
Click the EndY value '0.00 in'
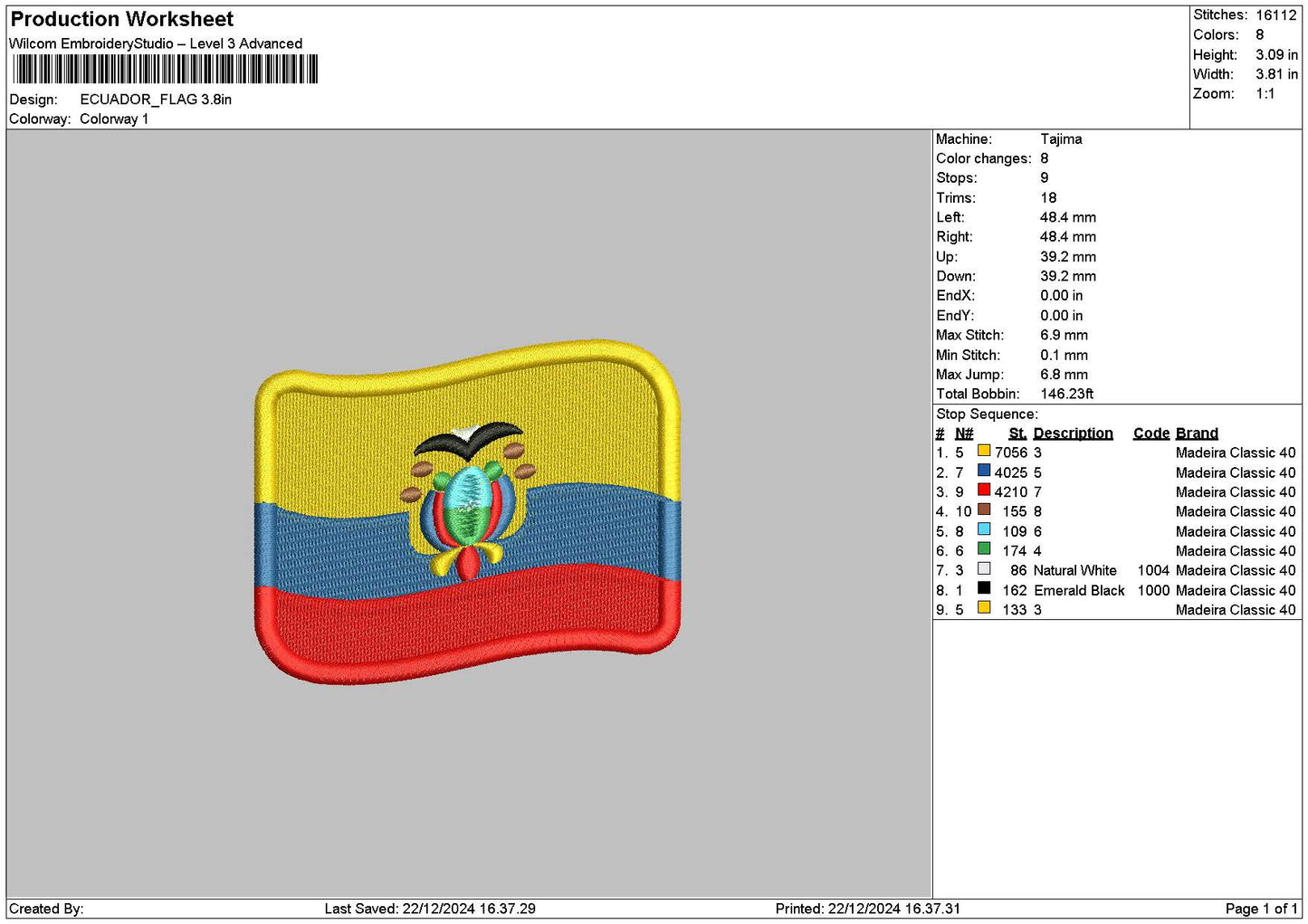(x=1062, y=316)
